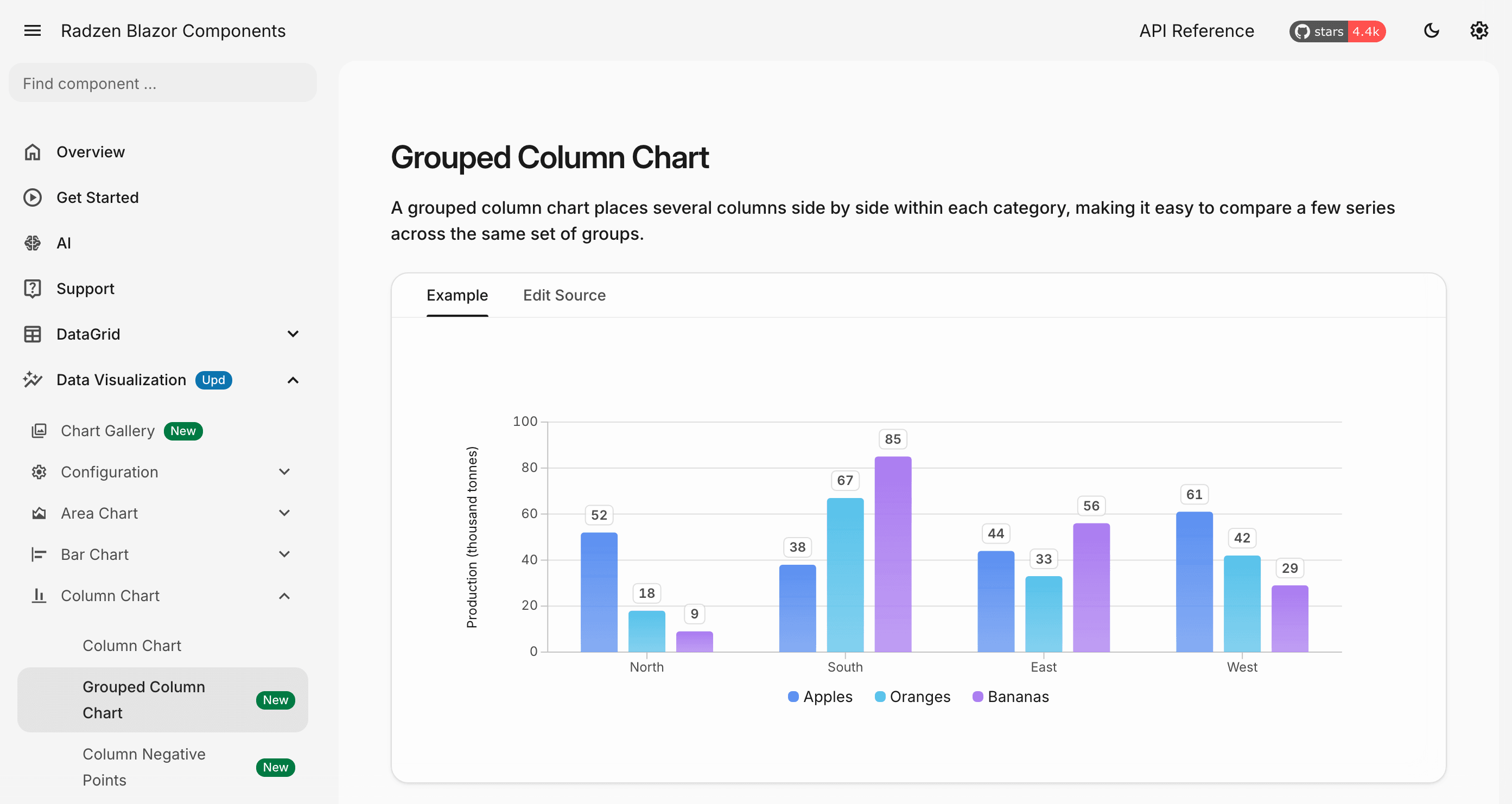Image resolution: width=1512 pixels, height=804 pixels.
Task: Click the West Apples bar labeled 61
Action: coord(1194,582)
